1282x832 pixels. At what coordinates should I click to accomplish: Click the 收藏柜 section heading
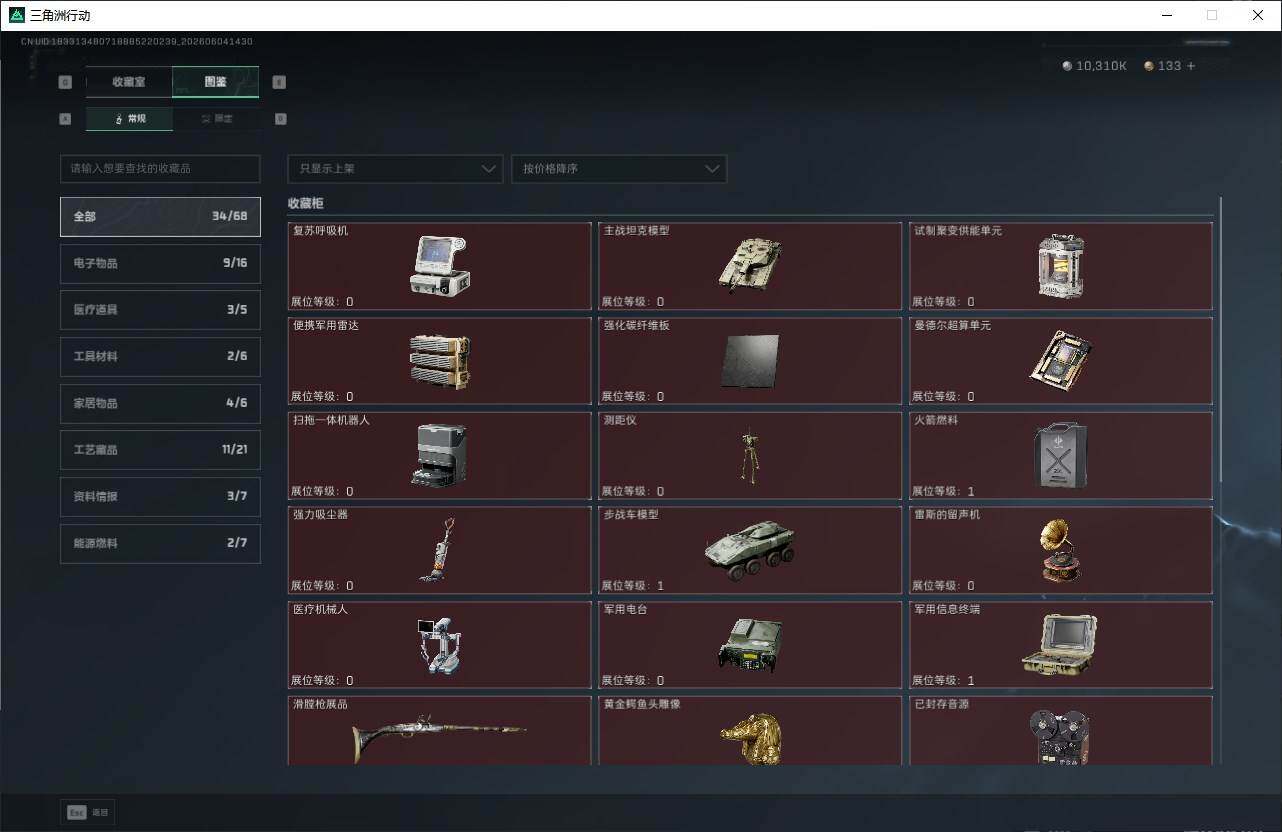click(x=305, y=203)
